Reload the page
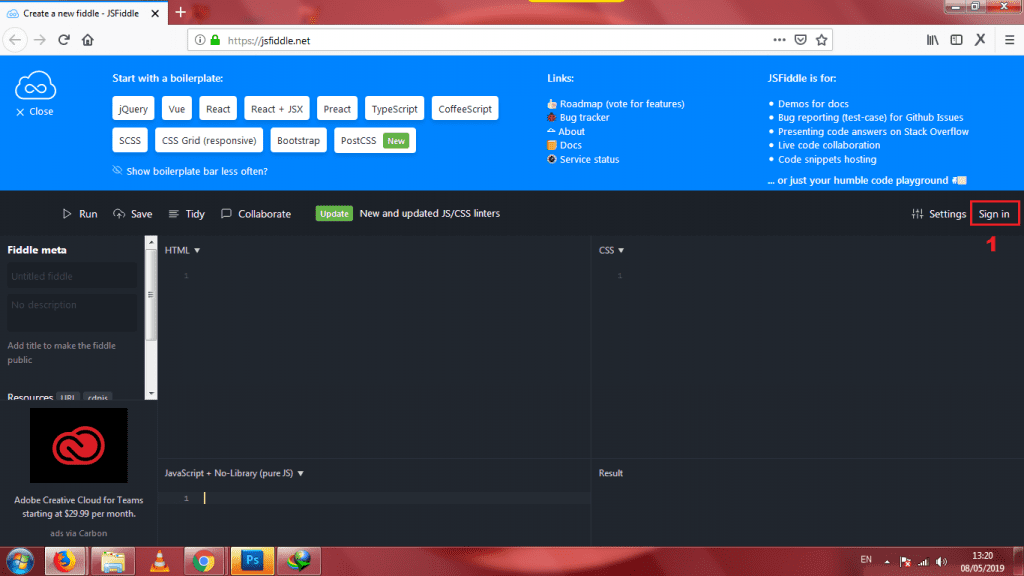1024x576 pixels. click(x=64, y=40)
